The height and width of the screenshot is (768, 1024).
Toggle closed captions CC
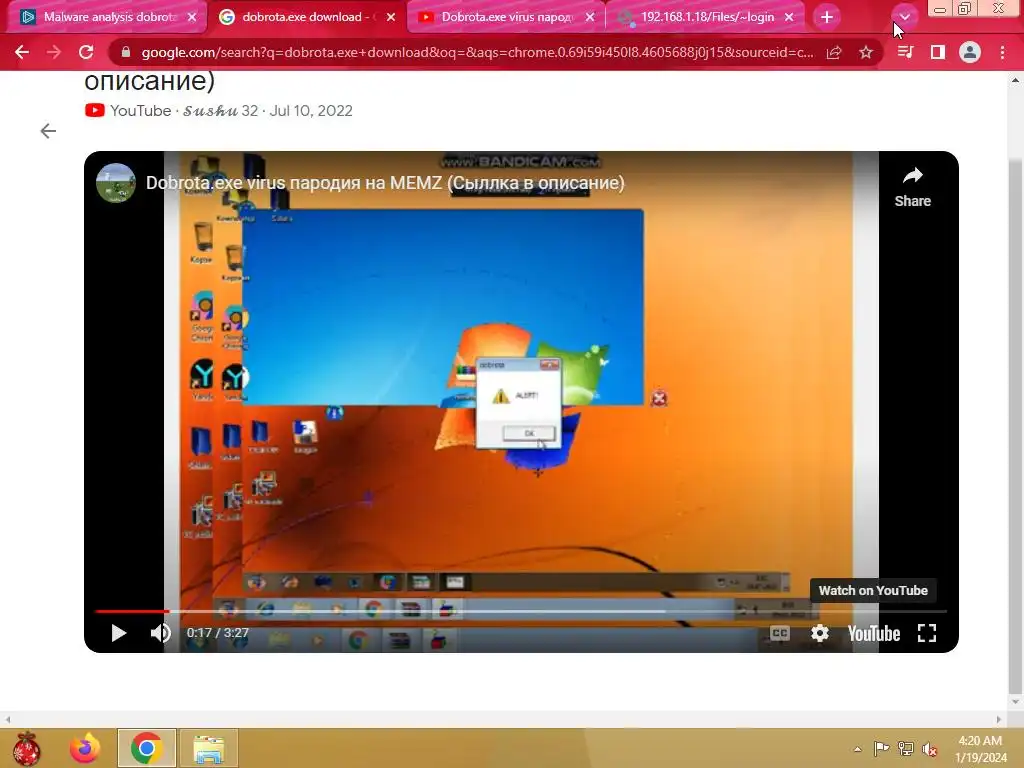click(x=780, y=633)
